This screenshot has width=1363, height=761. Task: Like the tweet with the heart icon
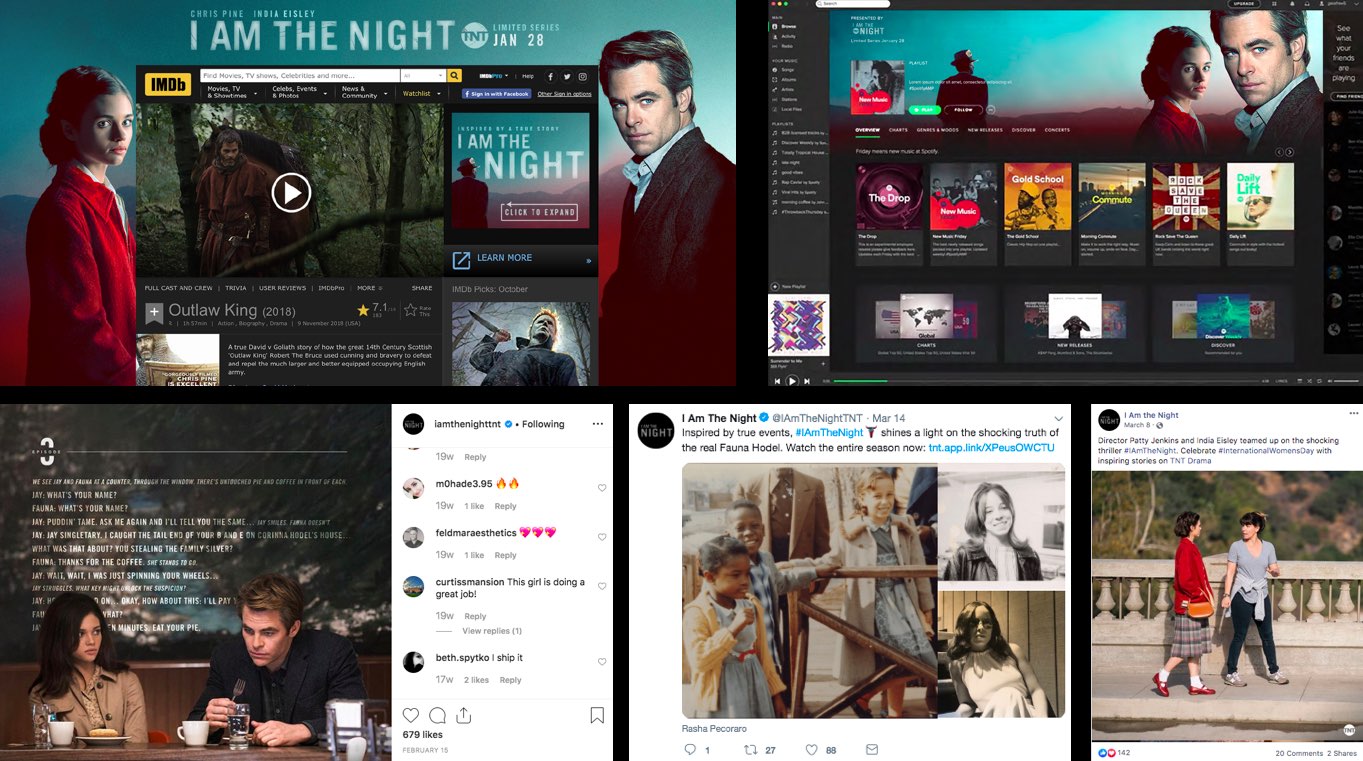[x=811, y=749]
